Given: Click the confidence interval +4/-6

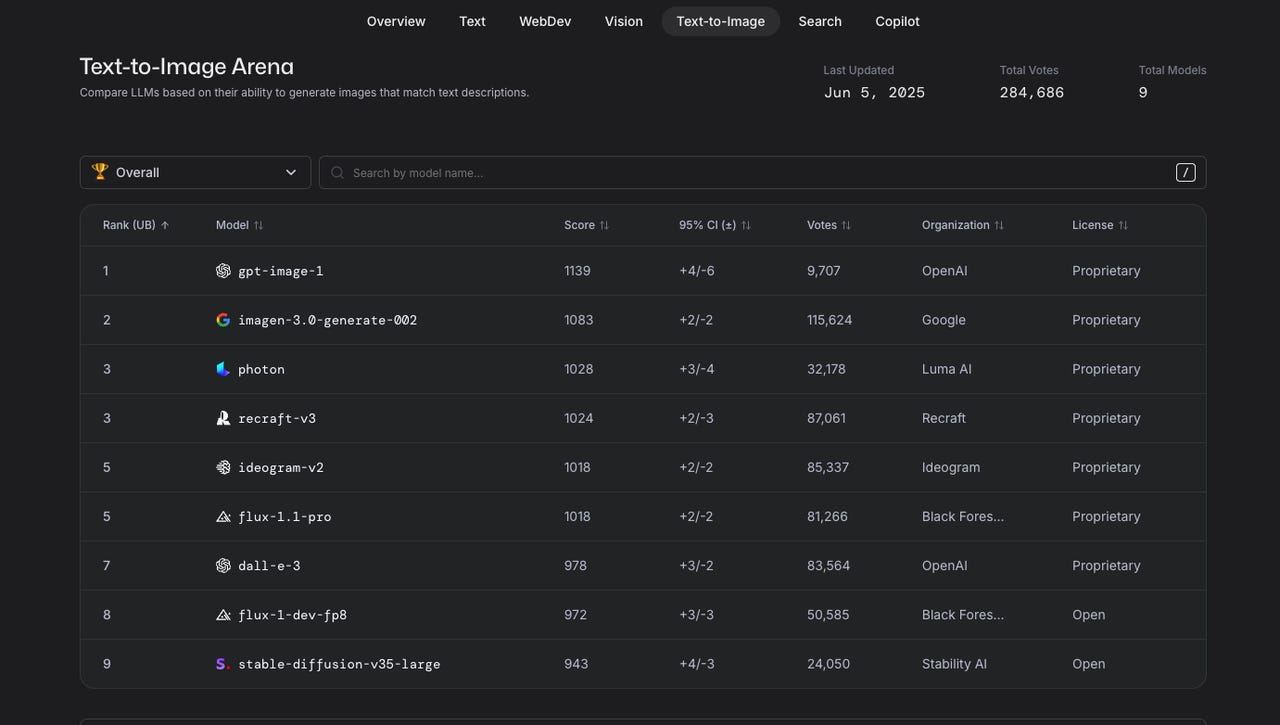Looking at the screenshot, I should (x=697, y=271).
